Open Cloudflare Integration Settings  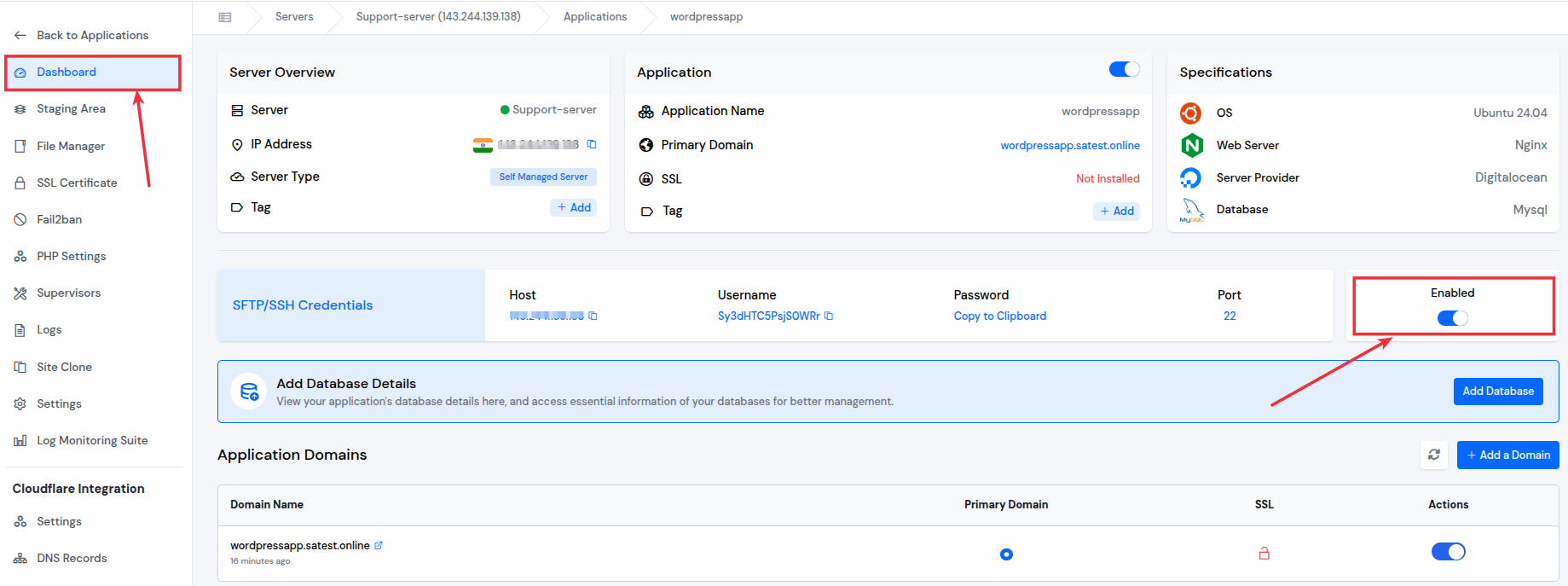[59, 521]
